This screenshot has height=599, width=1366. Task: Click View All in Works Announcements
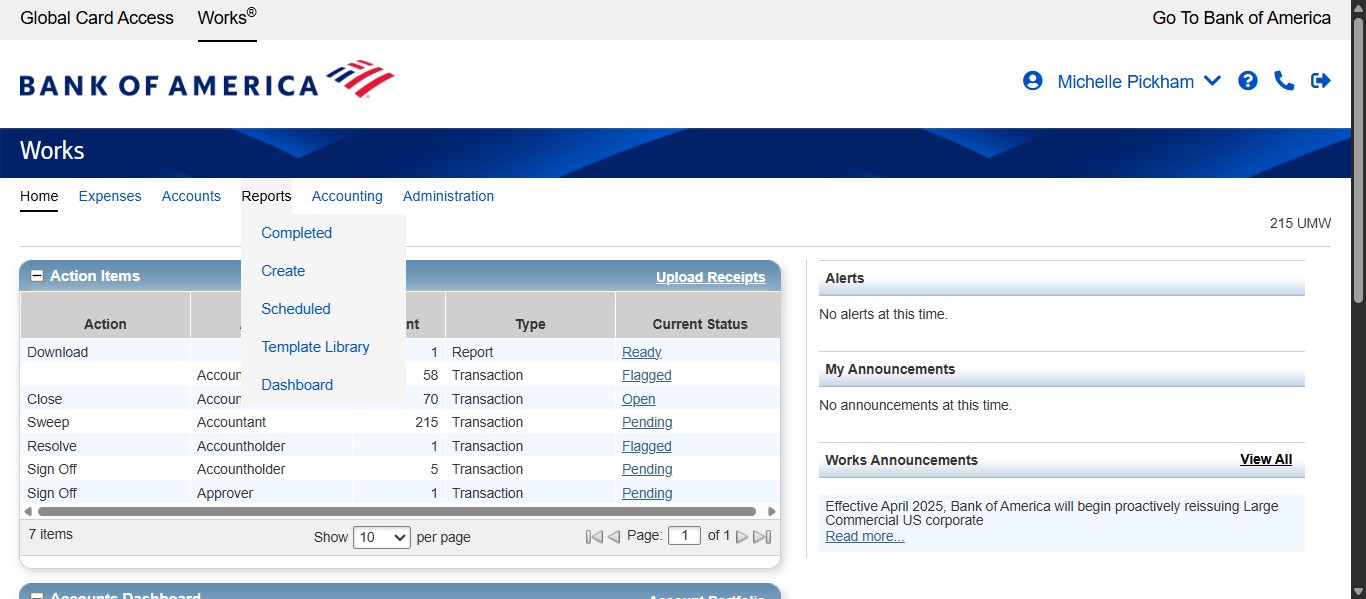(x=1265, y=460)
